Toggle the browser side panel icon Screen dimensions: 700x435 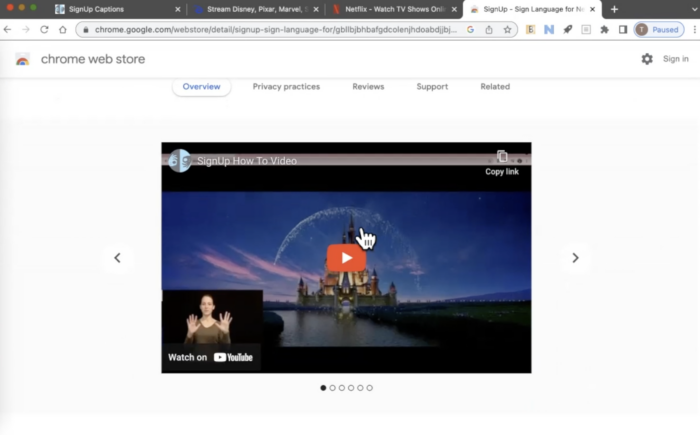point(623,29)
